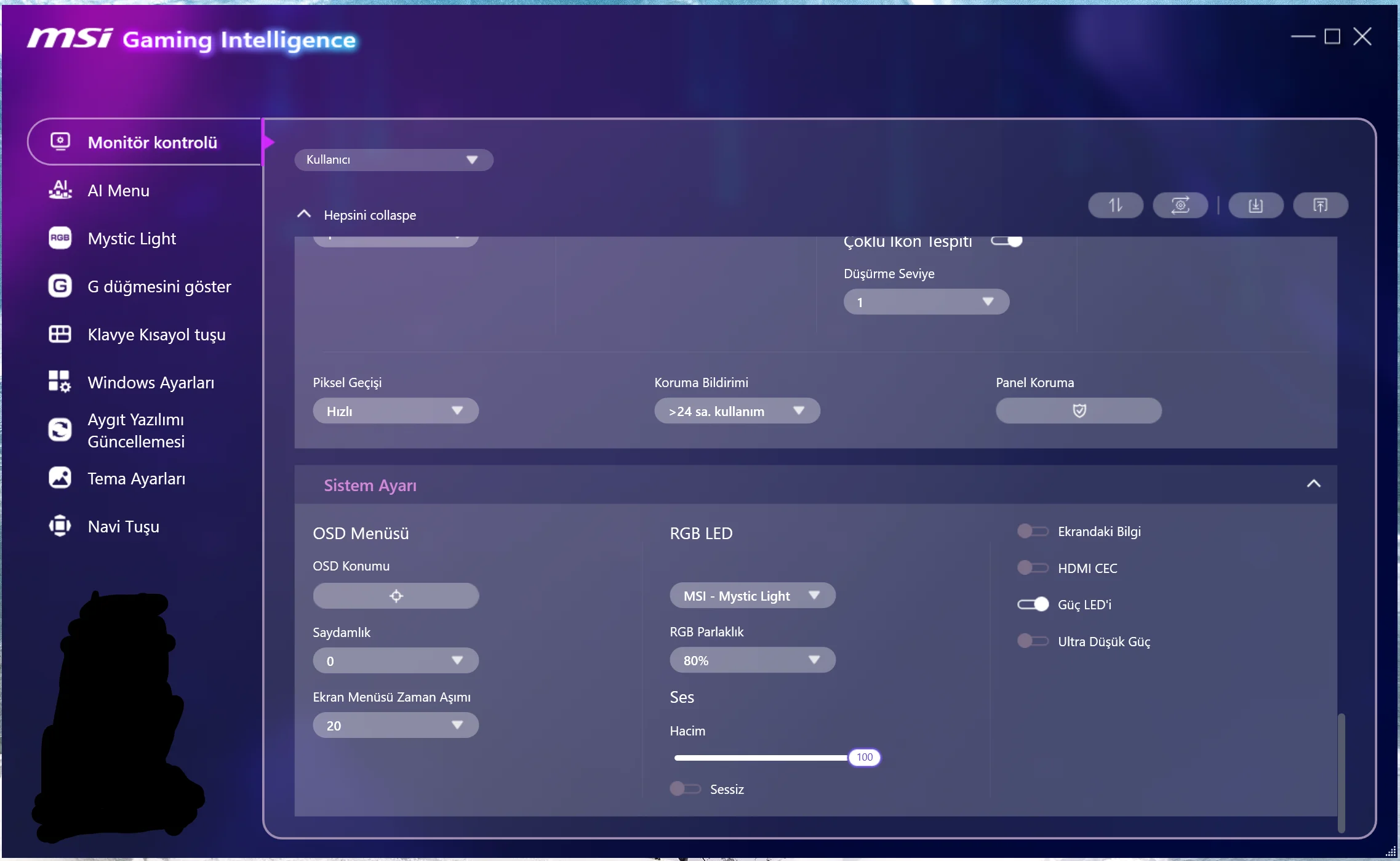Open Saydamlık dropdown
The width and height of the screenshot is (1400, 861).
pyautogui.click(x=396, y=660)
